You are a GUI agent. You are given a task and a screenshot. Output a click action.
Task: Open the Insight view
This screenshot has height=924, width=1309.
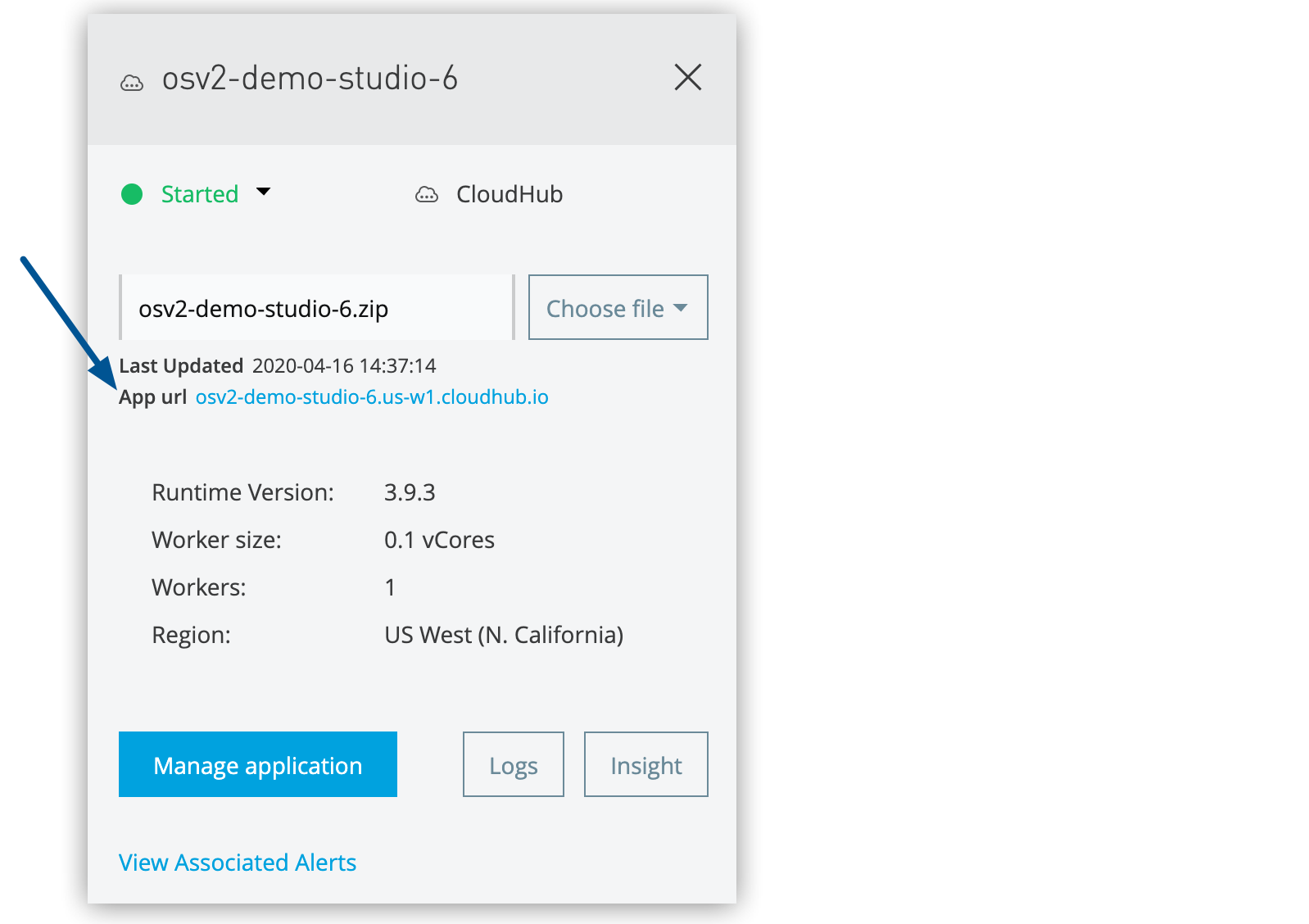click(x=645, y=765)
